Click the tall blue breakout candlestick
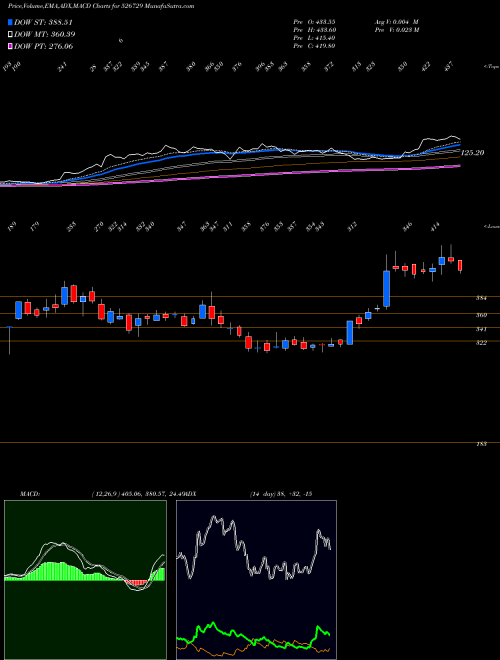This screenshot has width=500, height=660. coord(386,288)
